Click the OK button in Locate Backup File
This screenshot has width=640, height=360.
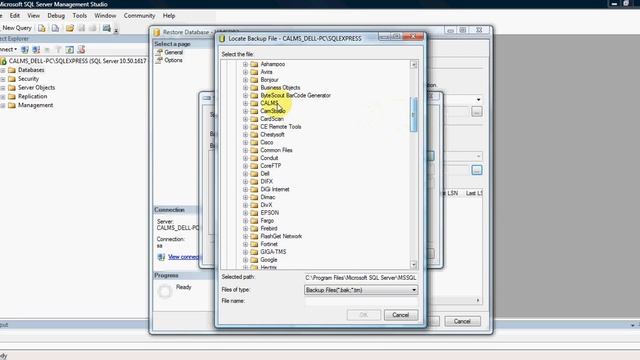[364, 315]
